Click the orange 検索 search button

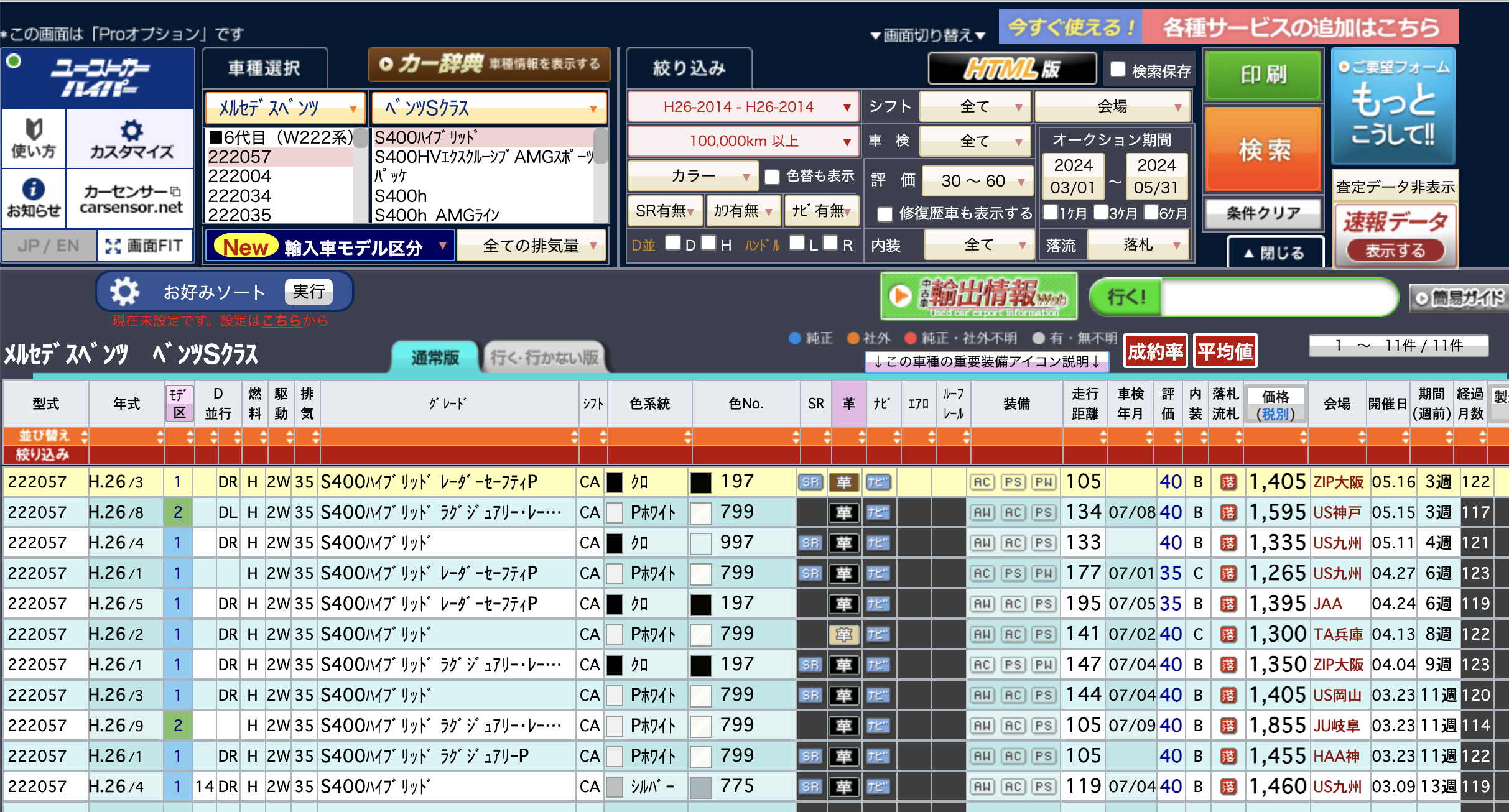coord(1263,149)
